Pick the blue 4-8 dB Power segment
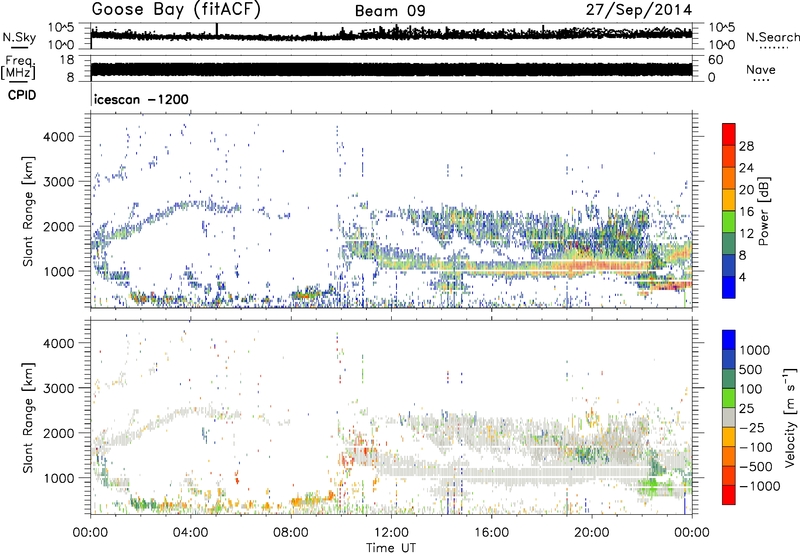Screen dimensions: 800x554 [x=729, y=265]
